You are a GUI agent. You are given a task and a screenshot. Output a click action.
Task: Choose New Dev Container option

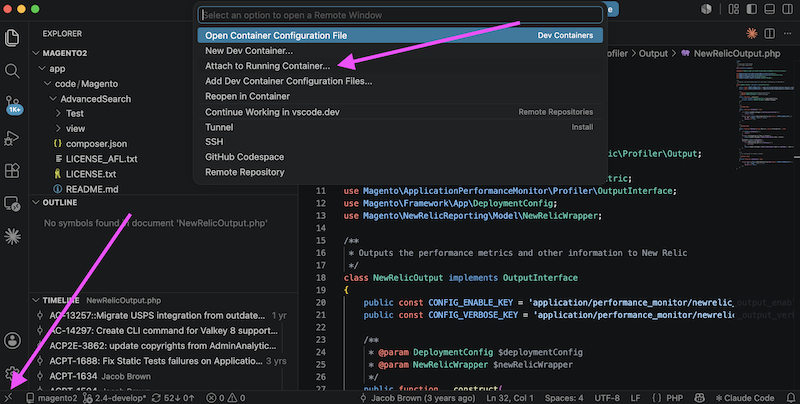[400, 50]
